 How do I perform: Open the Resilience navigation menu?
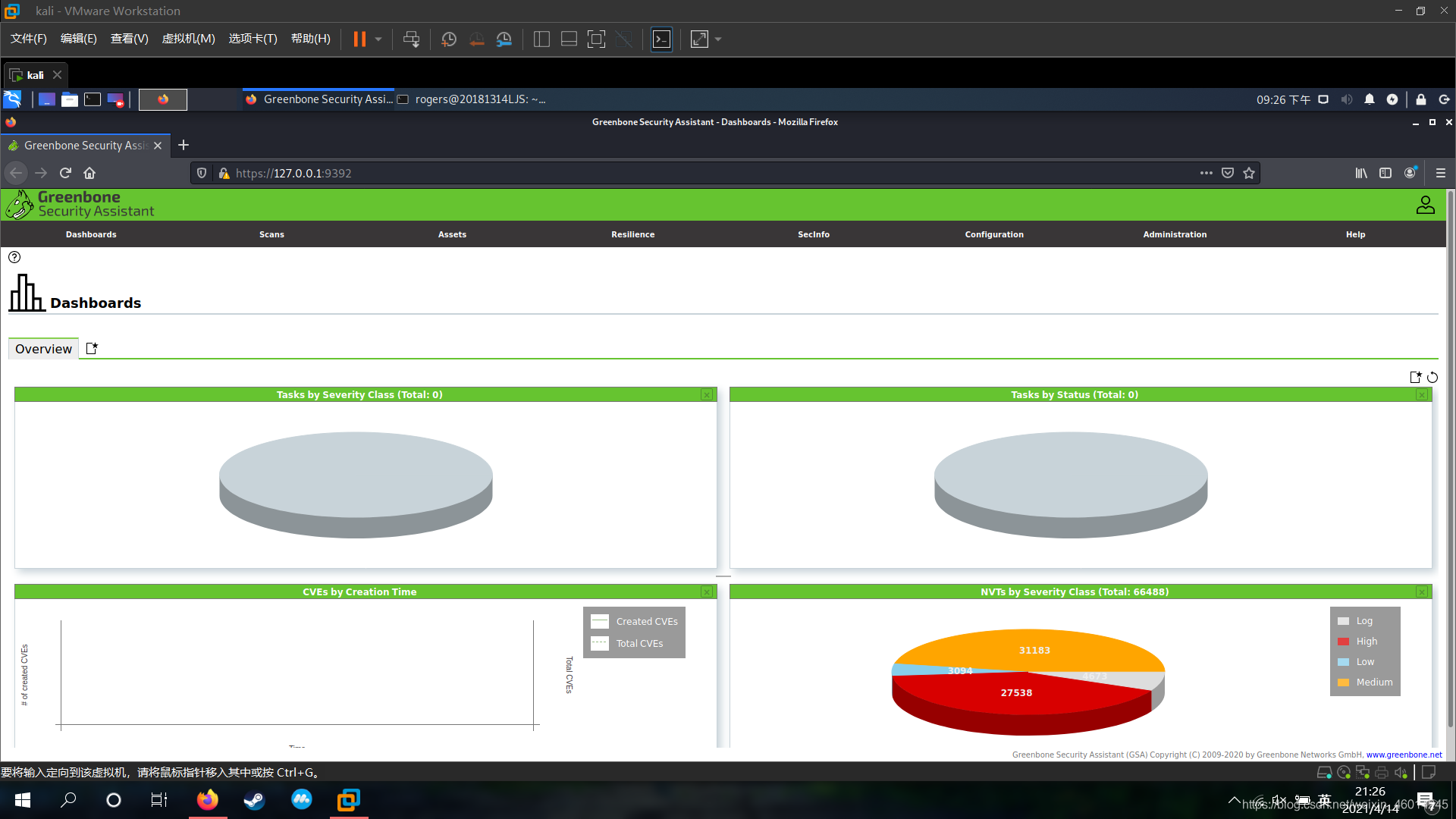[x=632, y=234]
